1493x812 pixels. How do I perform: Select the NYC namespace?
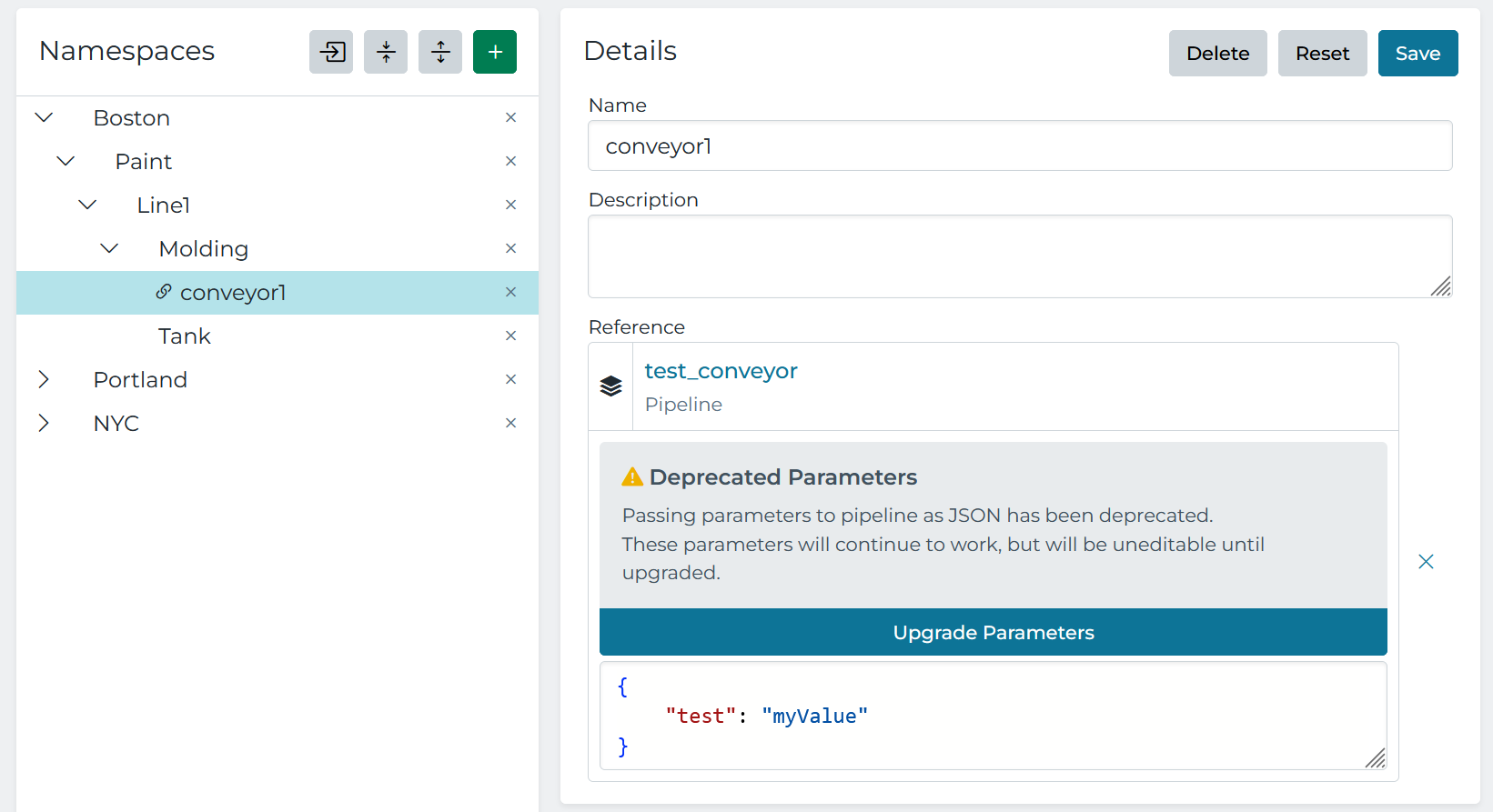[116, 424]
